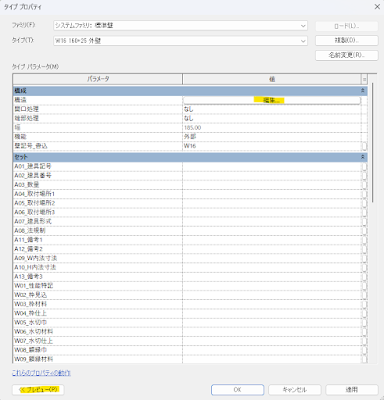Click the small button at the end of the A07 row
The image size is (384, 400).
(x=365, y=221)
